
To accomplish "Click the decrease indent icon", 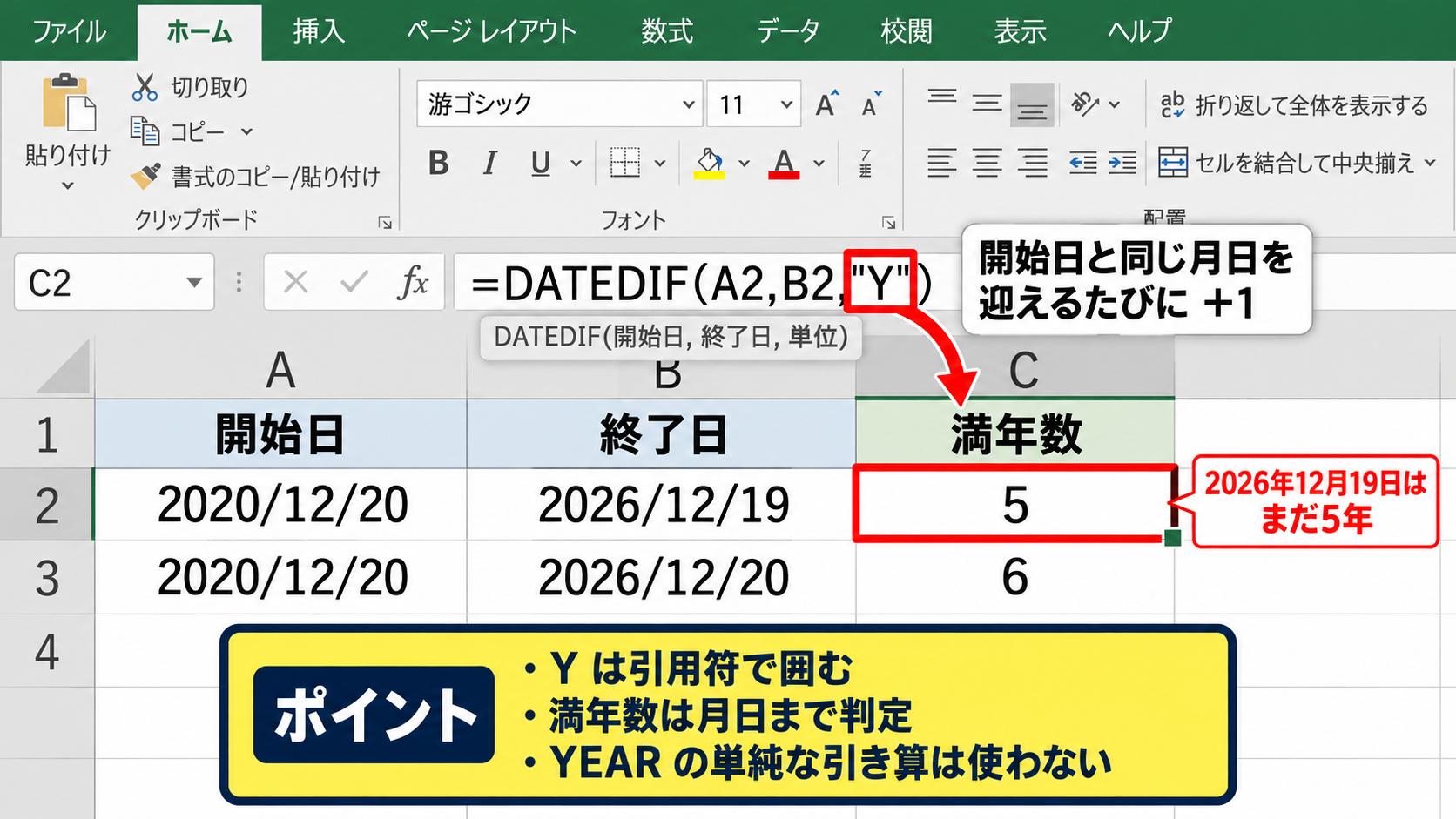I will coord(1082,163).
